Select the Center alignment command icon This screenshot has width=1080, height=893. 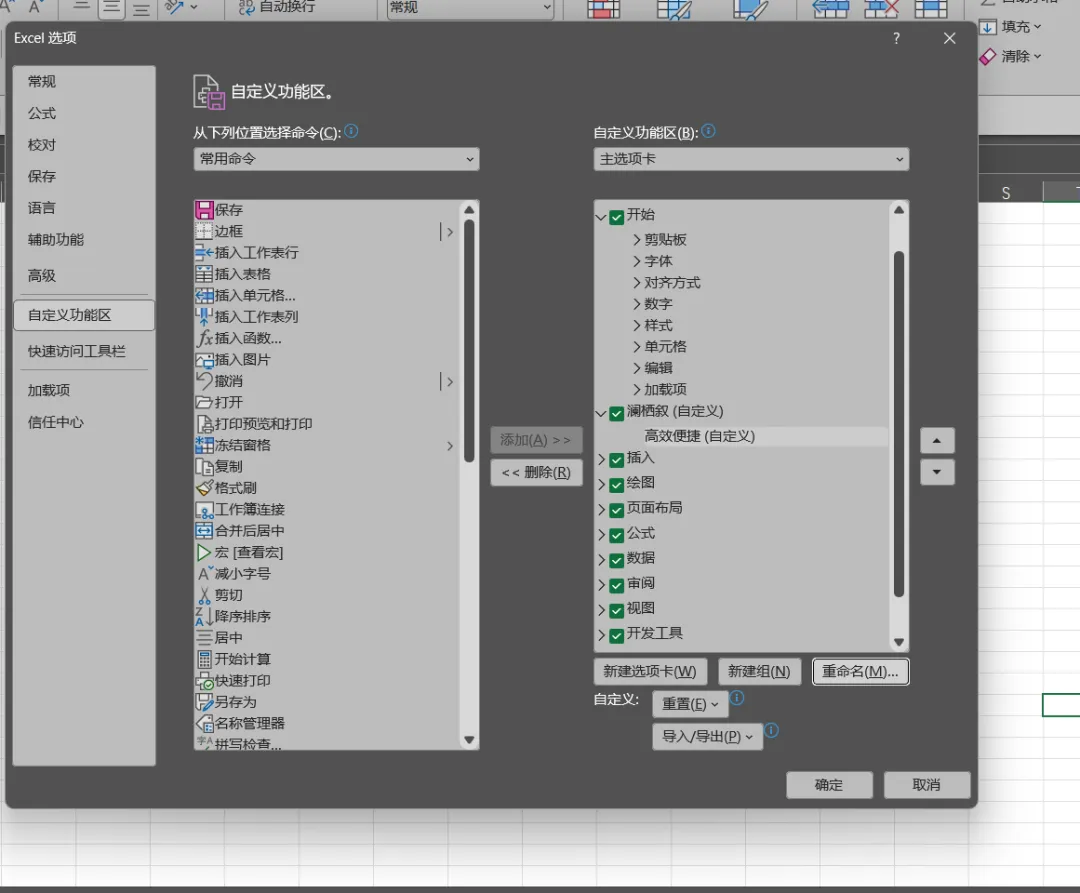tap(205, 637)
